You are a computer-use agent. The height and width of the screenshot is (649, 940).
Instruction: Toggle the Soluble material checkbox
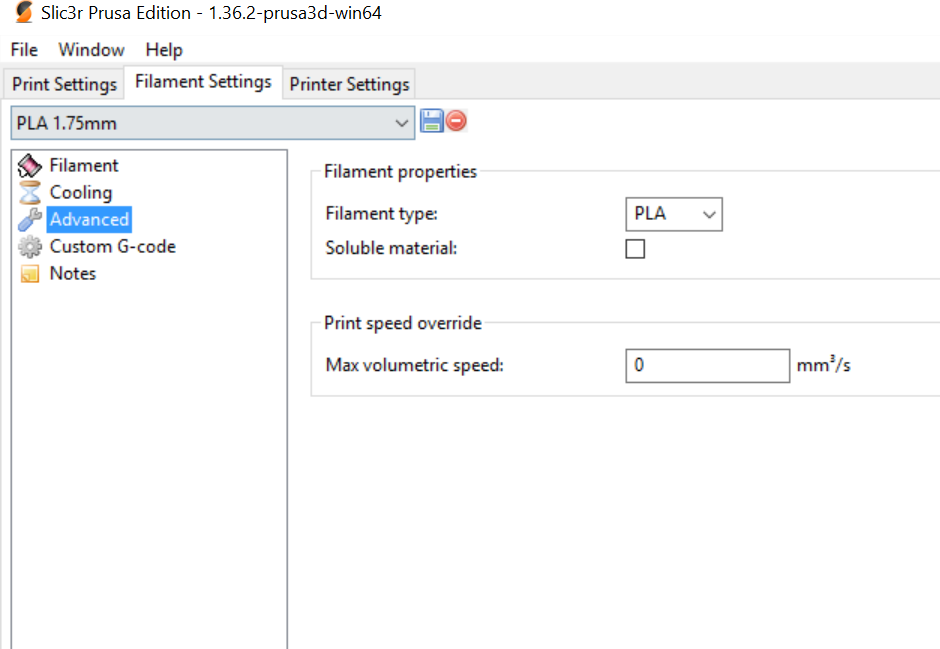635,249
